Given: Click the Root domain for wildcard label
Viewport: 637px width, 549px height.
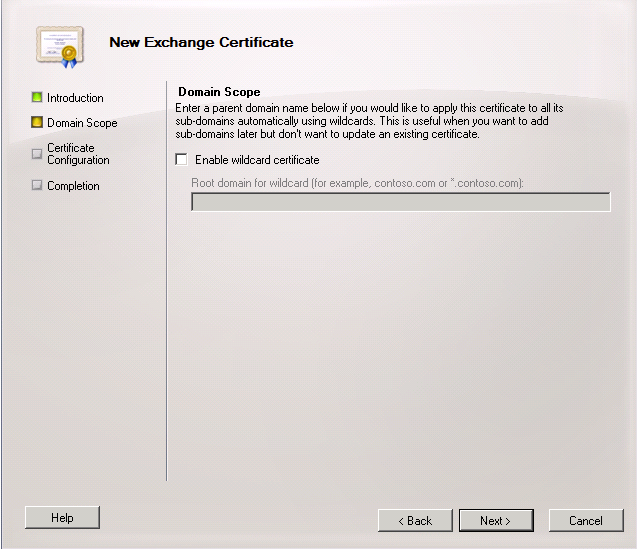Looking at the screenshot, I should [x=358, y=183].
